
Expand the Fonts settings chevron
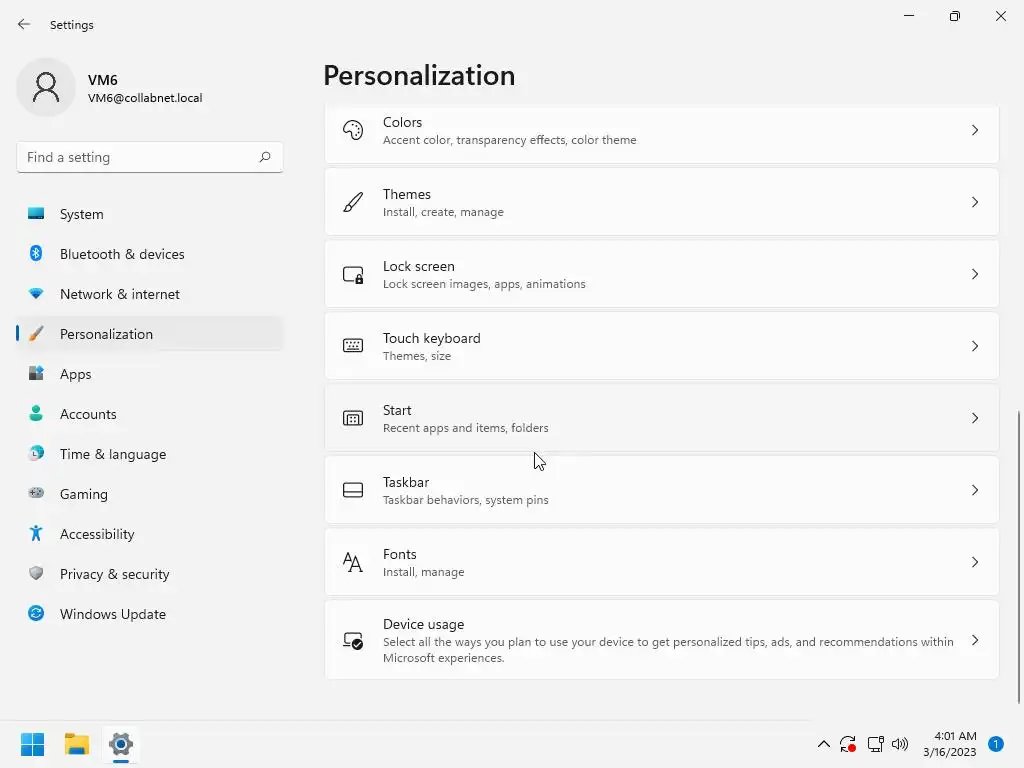(975, 562)
